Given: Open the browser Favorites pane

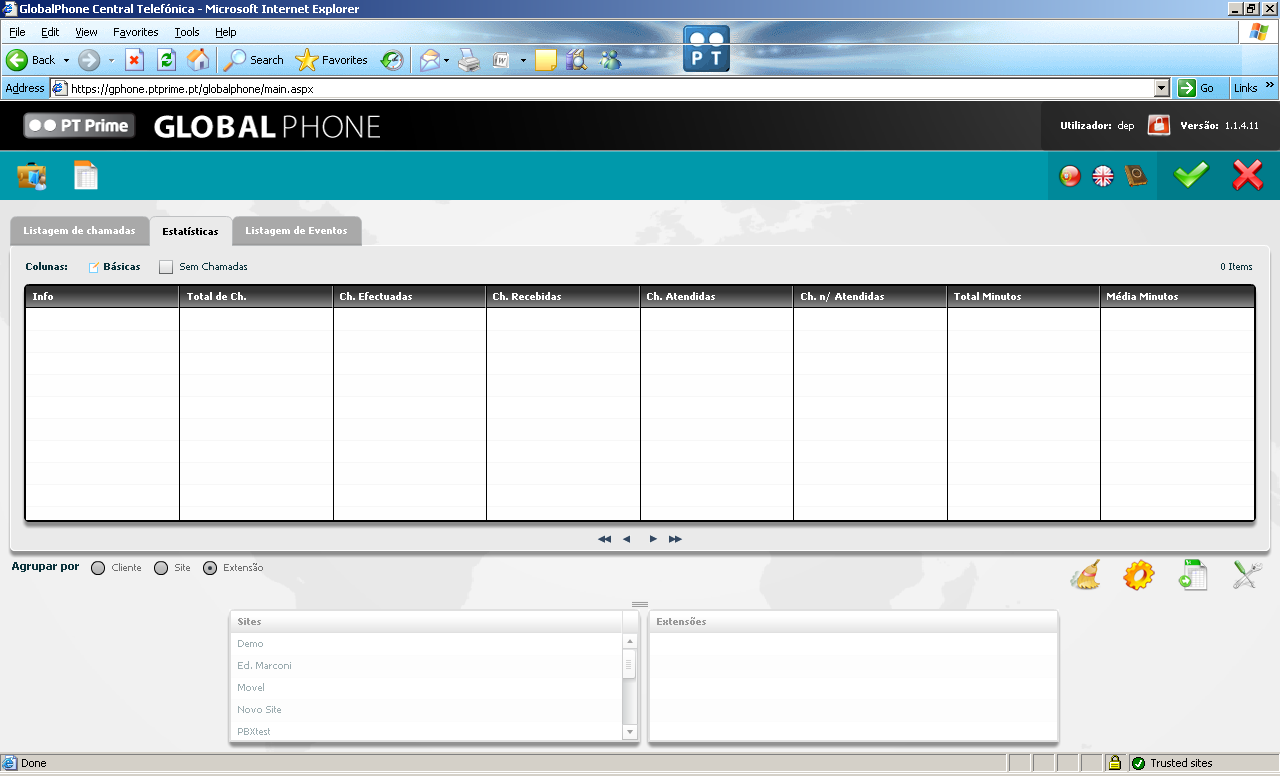Looking at the screenshot, I should 332,60.
